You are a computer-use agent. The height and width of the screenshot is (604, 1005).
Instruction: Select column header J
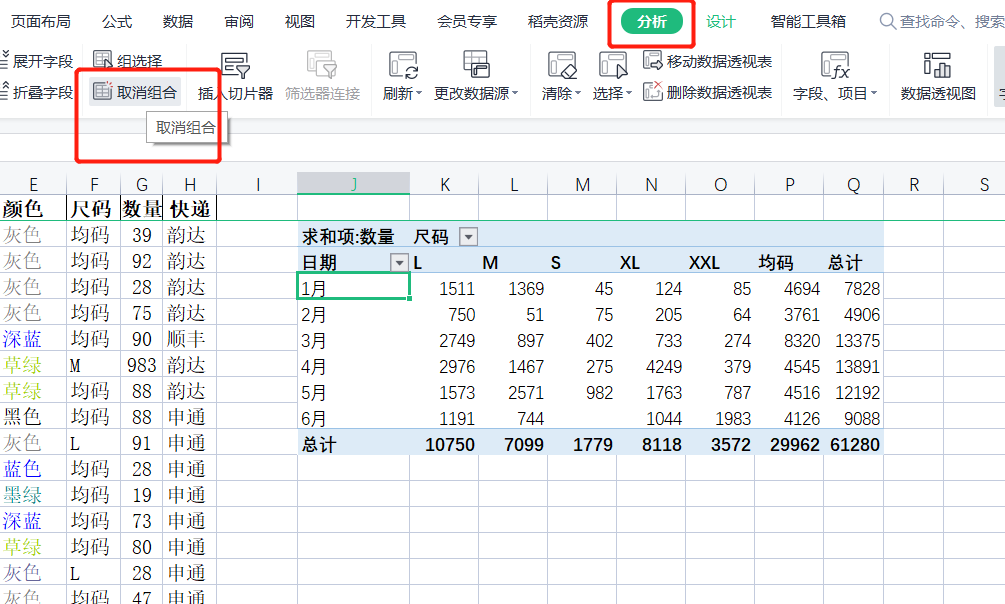[x=353, y=184]
